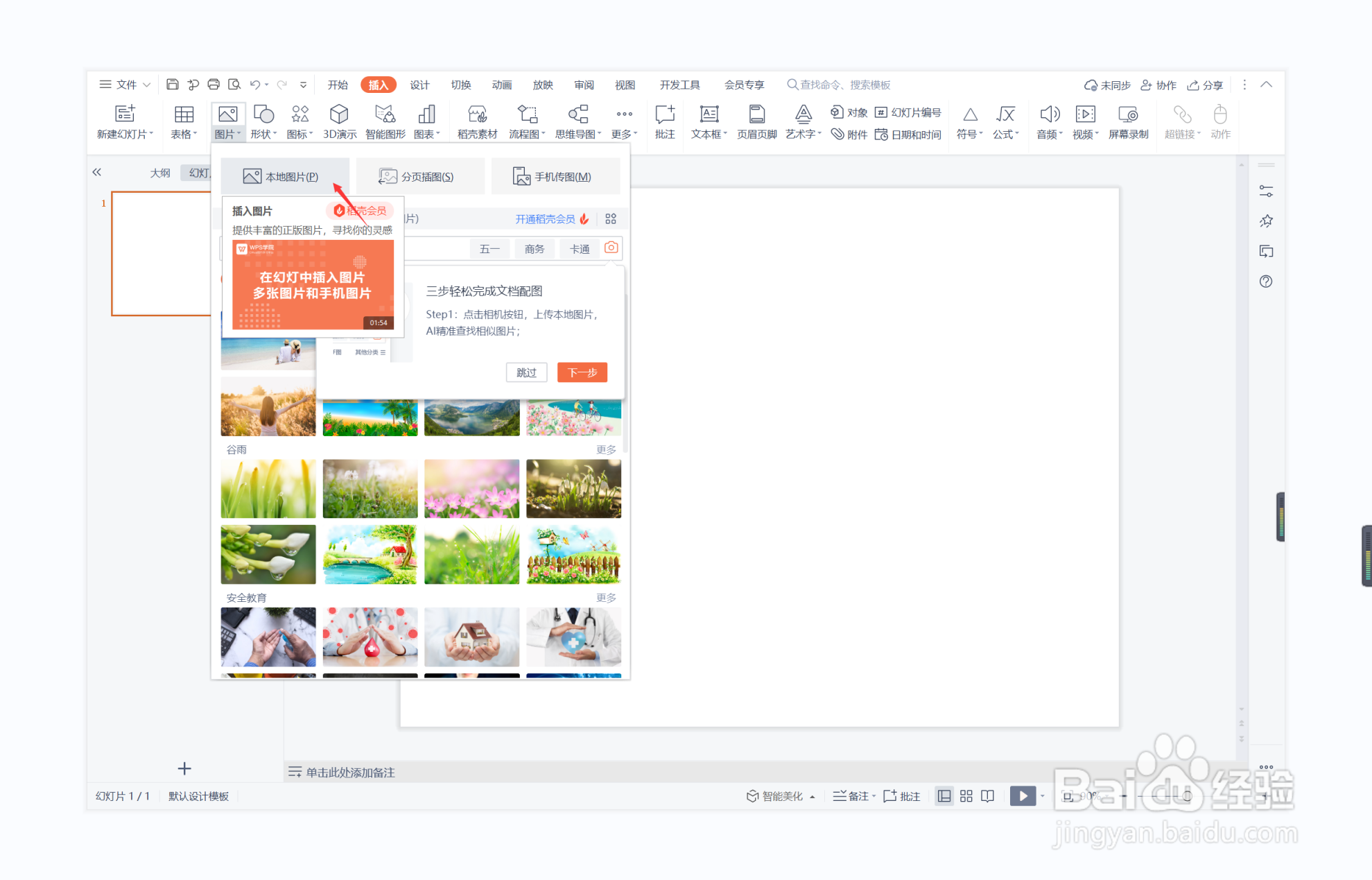Image resolution: width=1372 pixels, height=880 pixels.
Task: Open the Review (审阅) tab
Action: (584, 85)
